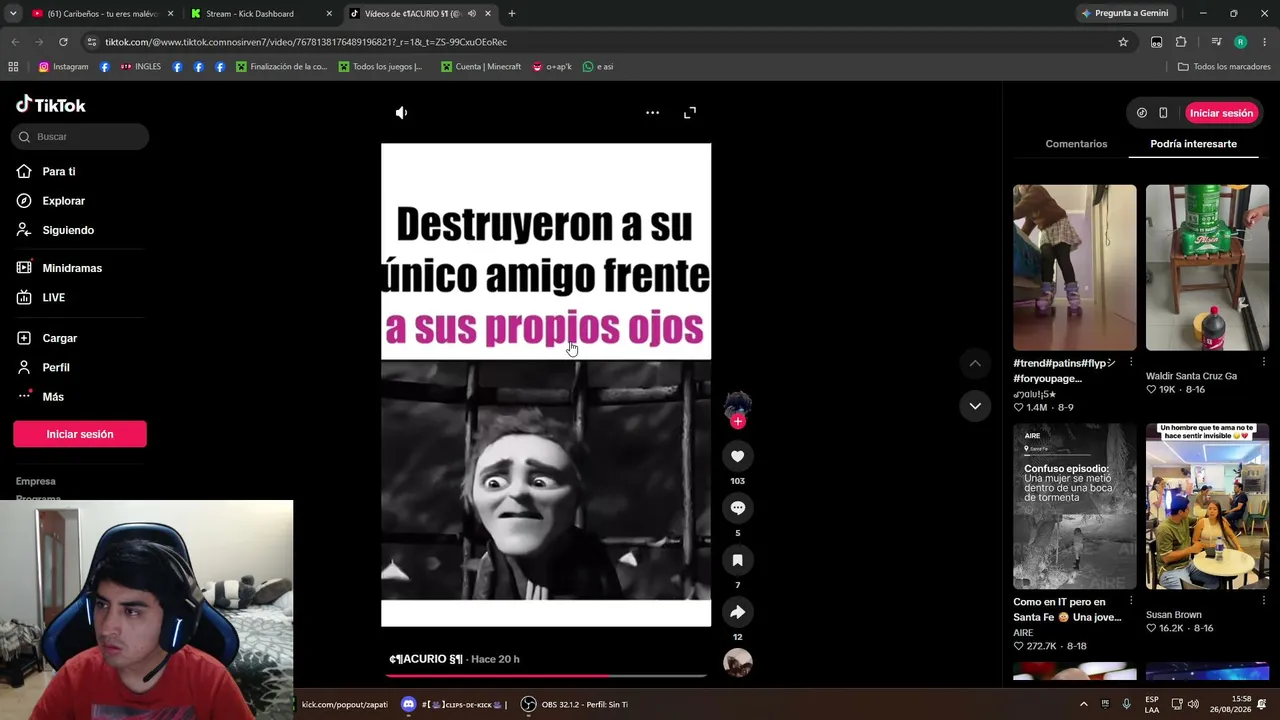Open Discord from the taskbar
This screenshot has height=720, width=1280.
(408, 704)
